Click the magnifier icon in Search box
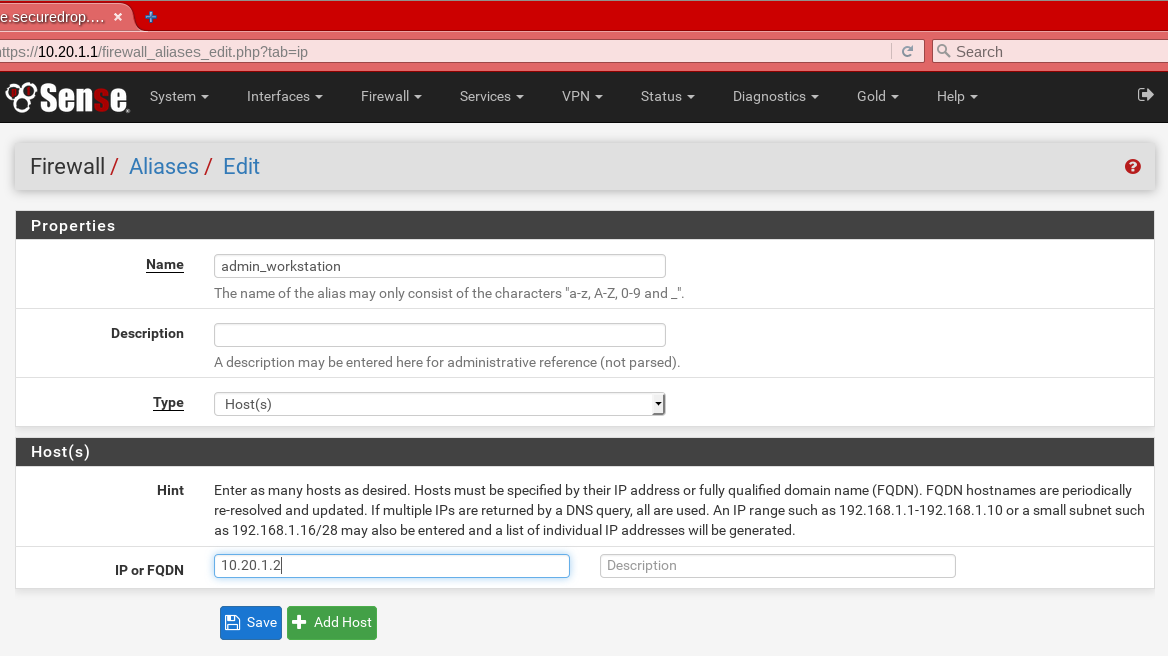 click(x=943, y=51)
